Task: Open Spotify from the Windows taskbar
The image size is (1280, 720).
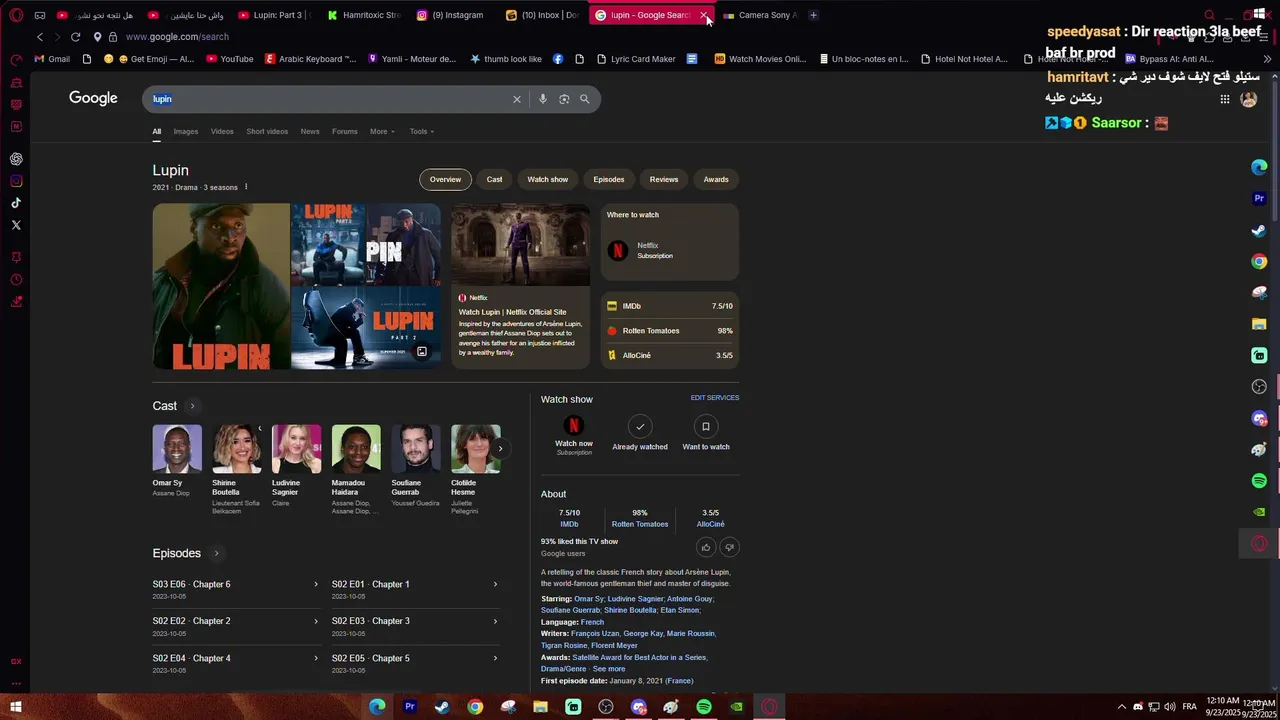Action: click(x=704, y=707)
